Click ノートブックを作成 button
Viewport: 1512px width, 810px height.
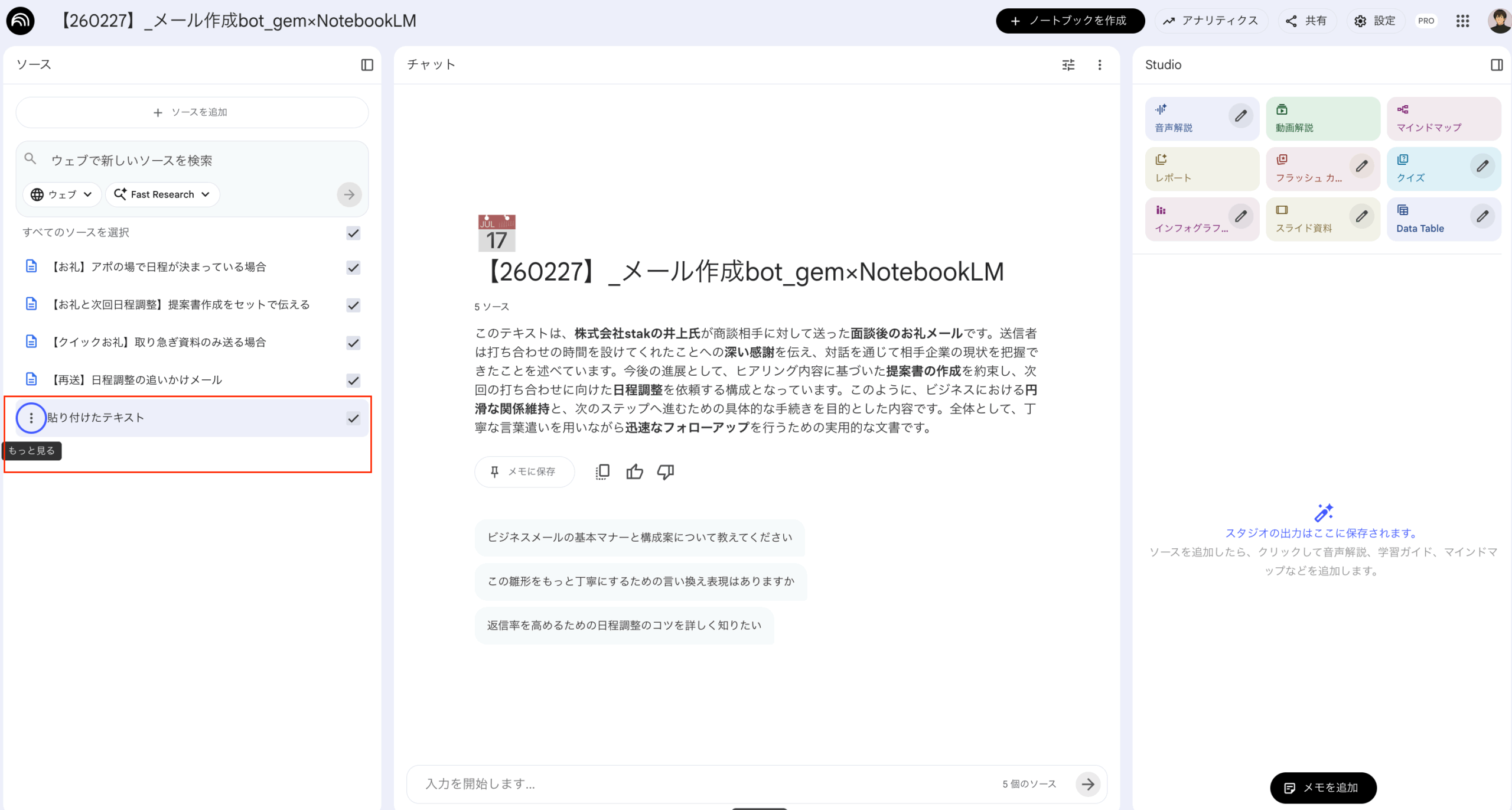coord(1070,21)
